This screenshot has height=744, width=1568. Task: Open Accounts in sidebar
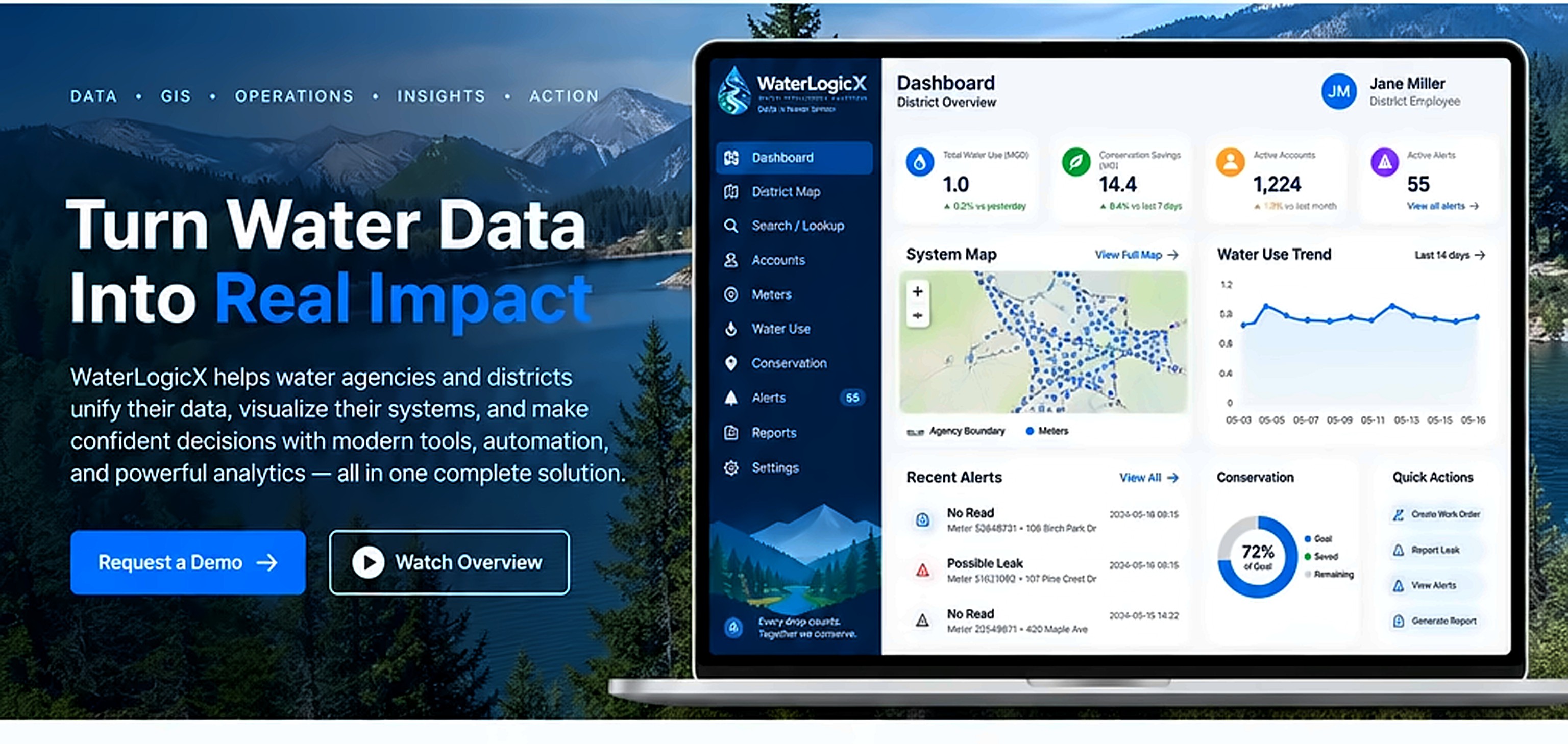tap(794, 260)
